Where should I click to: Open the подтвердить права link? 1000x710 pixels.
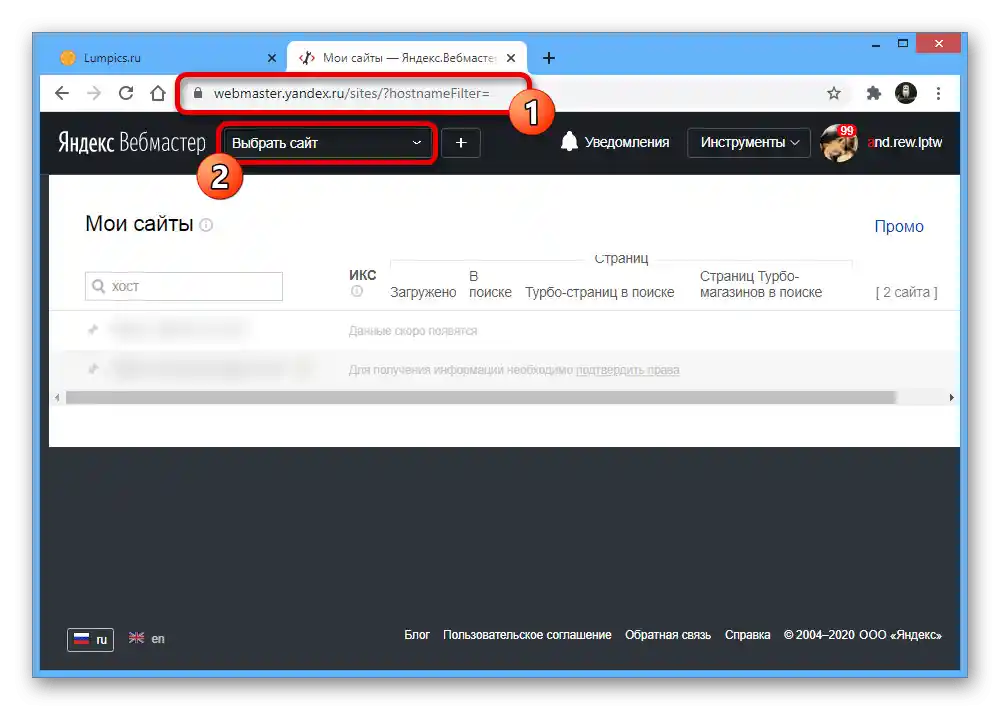pos(628,370)
